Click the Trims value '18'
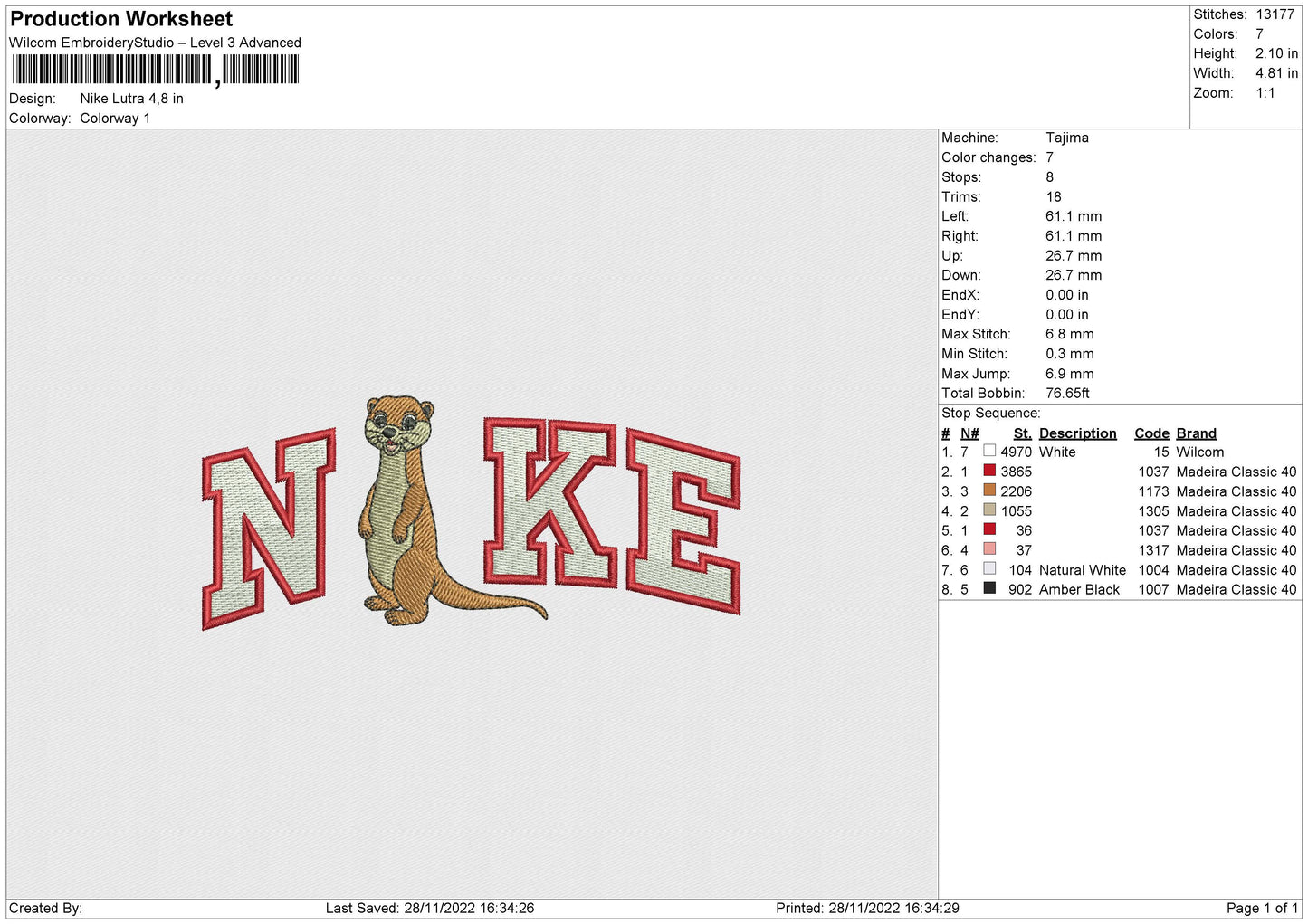This screenshot has width=1308, height=924. coord(1054,196)
